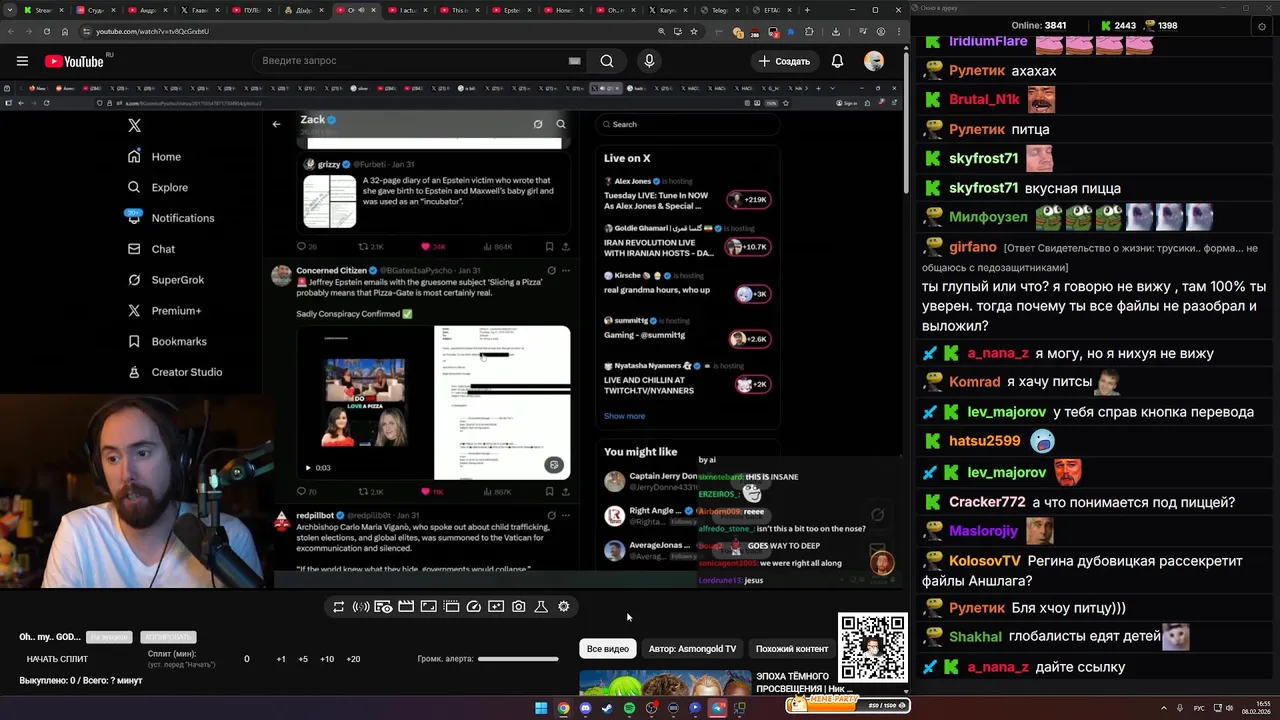Open the browser home icon
Screen dimensions: 1280x720
coord(65,32)
